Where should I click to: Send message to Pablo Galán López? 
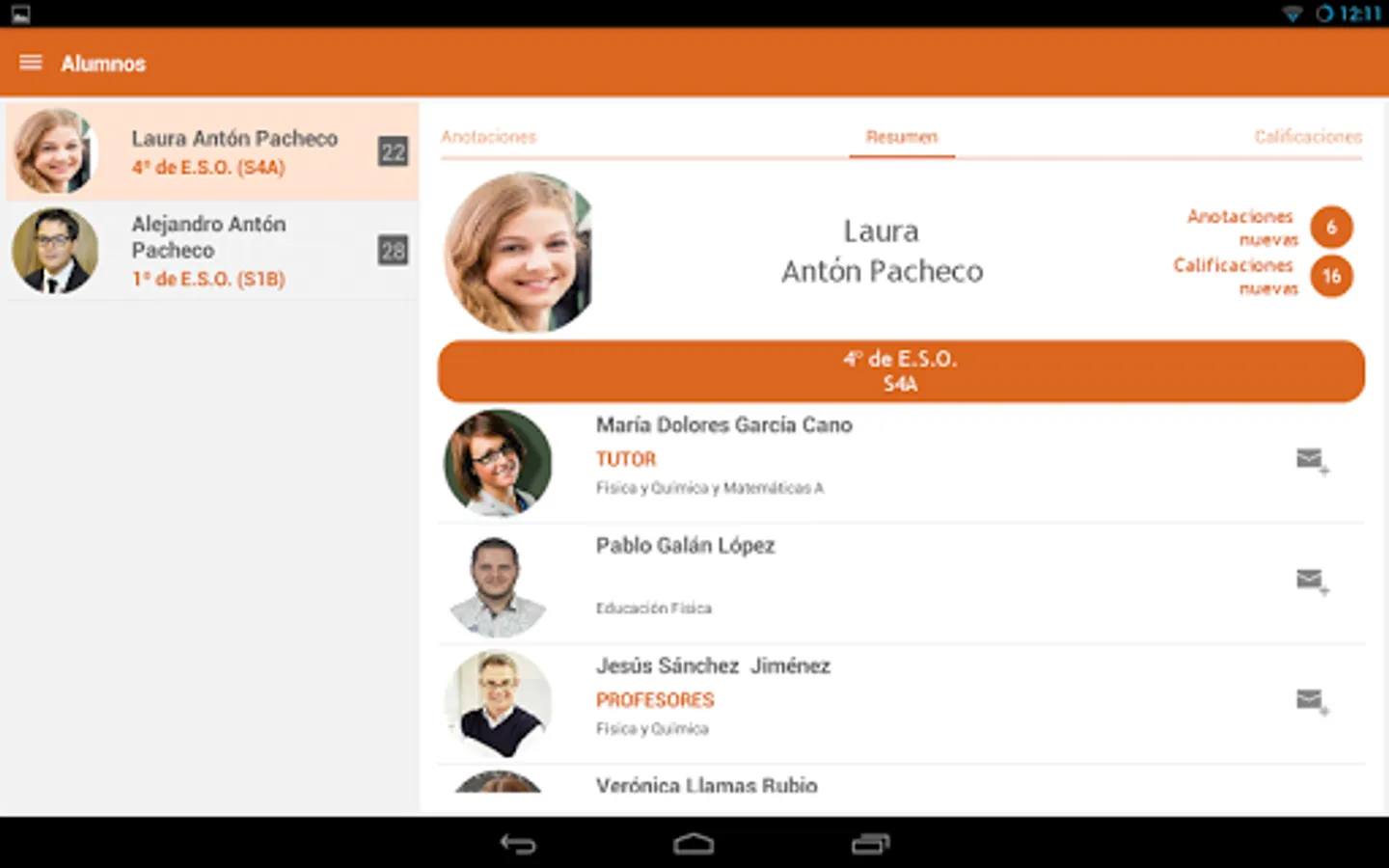(1313, 583)
